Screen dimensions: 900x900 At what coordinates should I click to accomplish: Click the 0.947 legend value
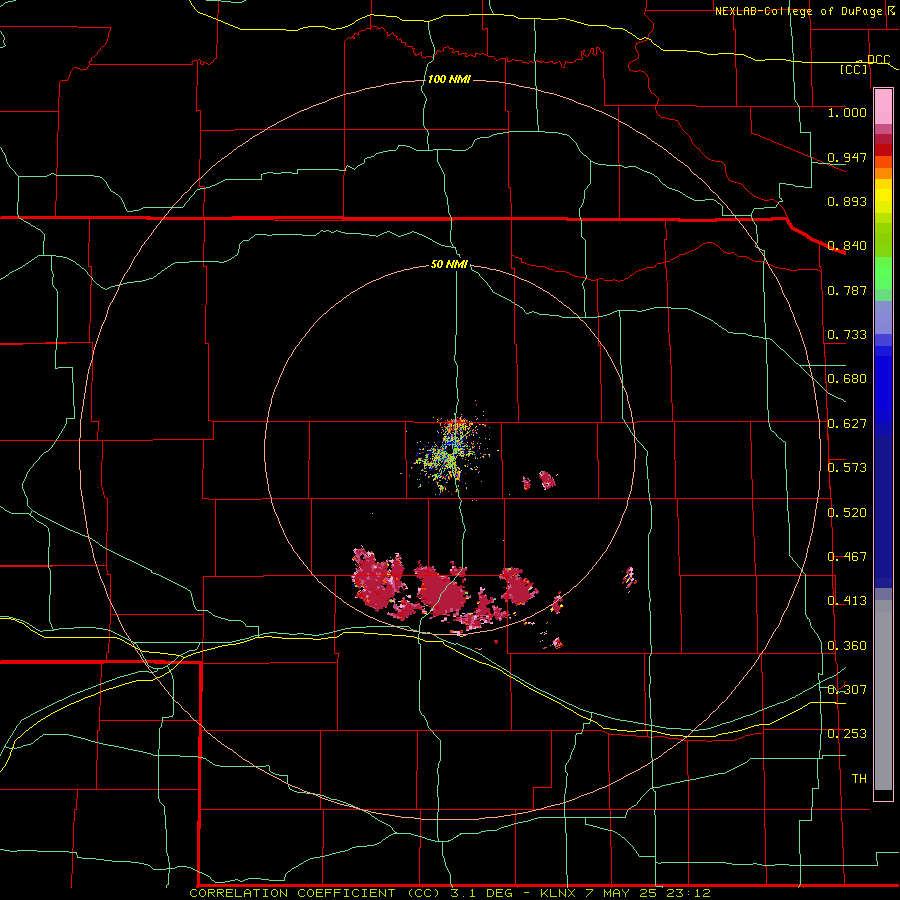(x=847, y=157)
